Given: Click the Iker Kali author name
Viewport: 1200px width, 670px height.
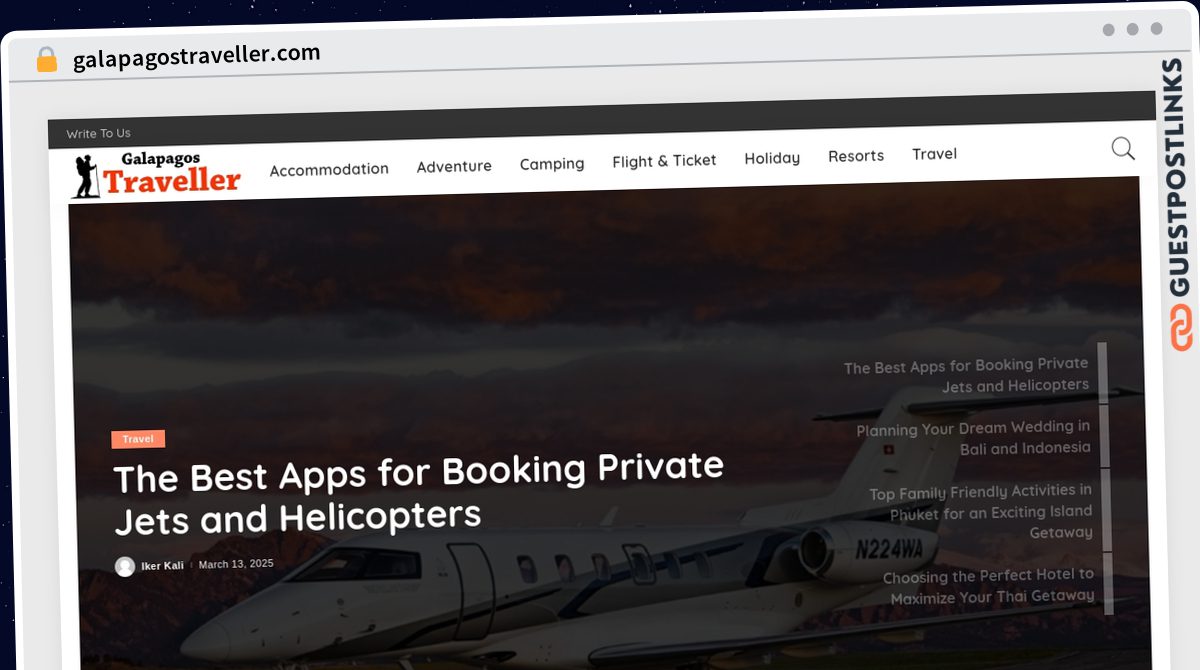Looking at the screenshot, I should click(162, 566).
